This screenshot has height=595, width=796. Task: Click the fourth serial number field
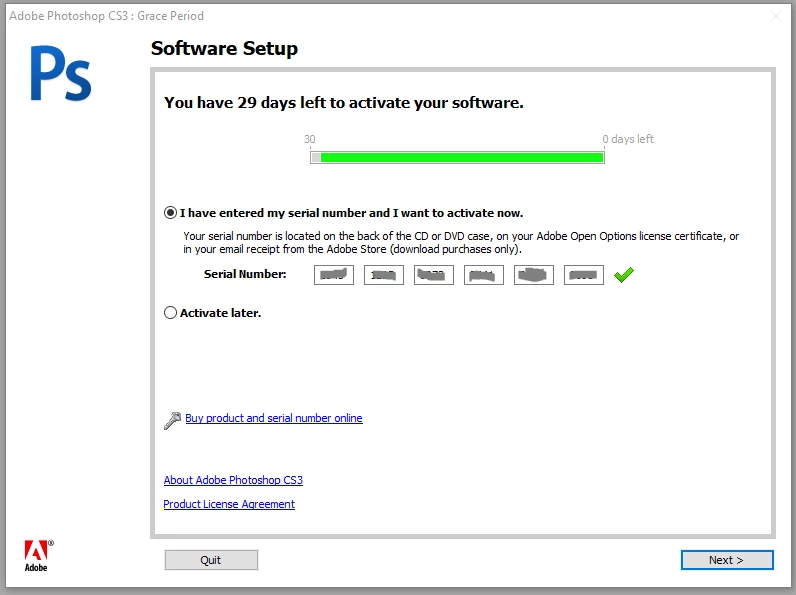[x=484, y=275]
